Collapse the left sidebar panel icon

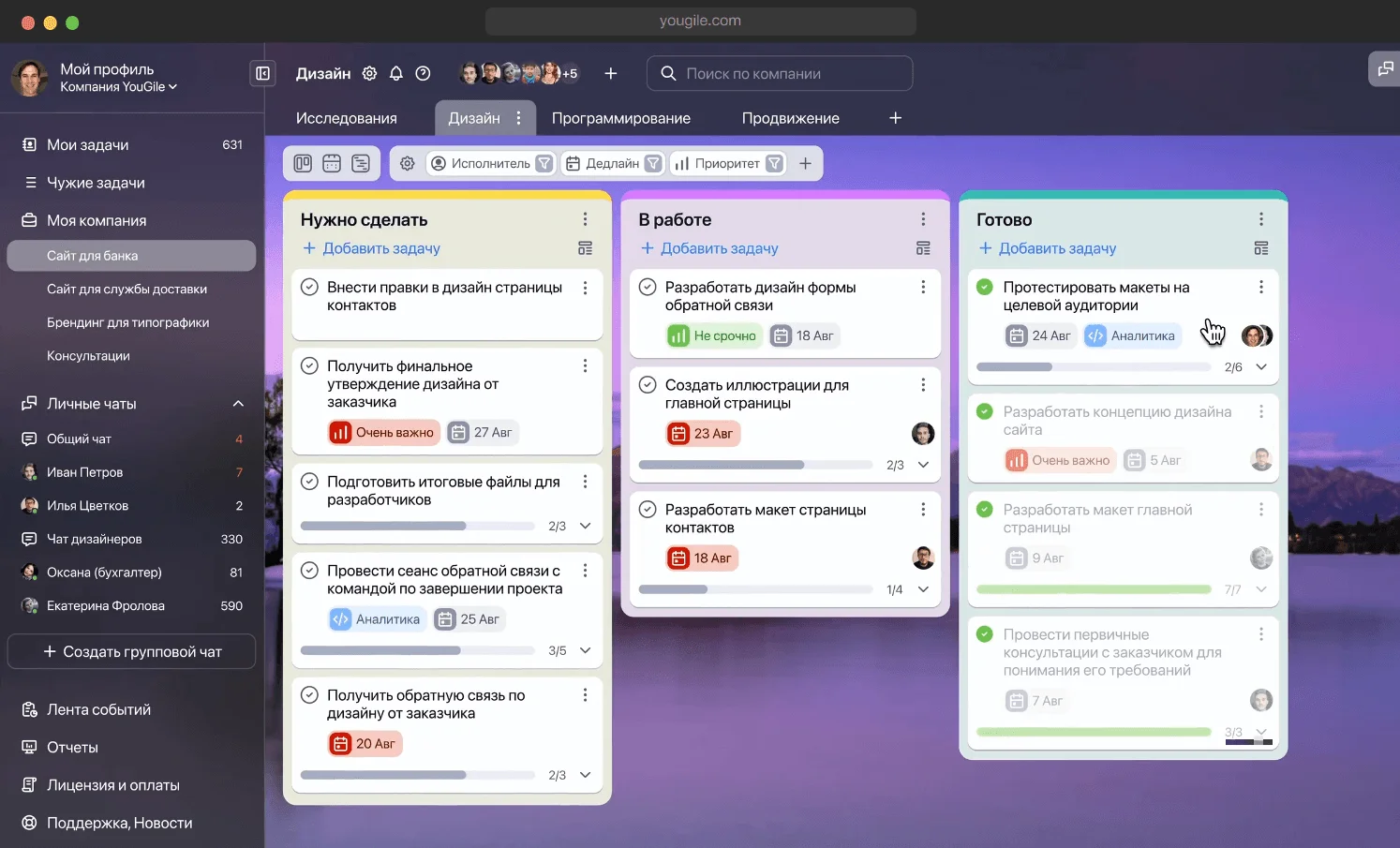(263, 73)
